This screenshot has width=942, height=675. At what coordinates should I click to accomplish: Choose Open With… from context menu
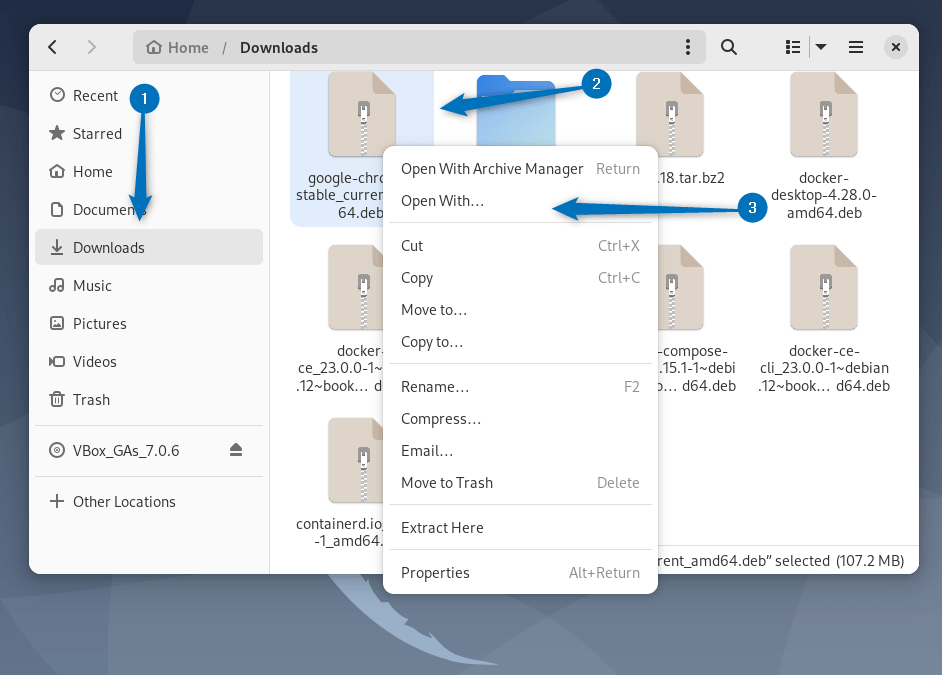[x=442, y=201]
